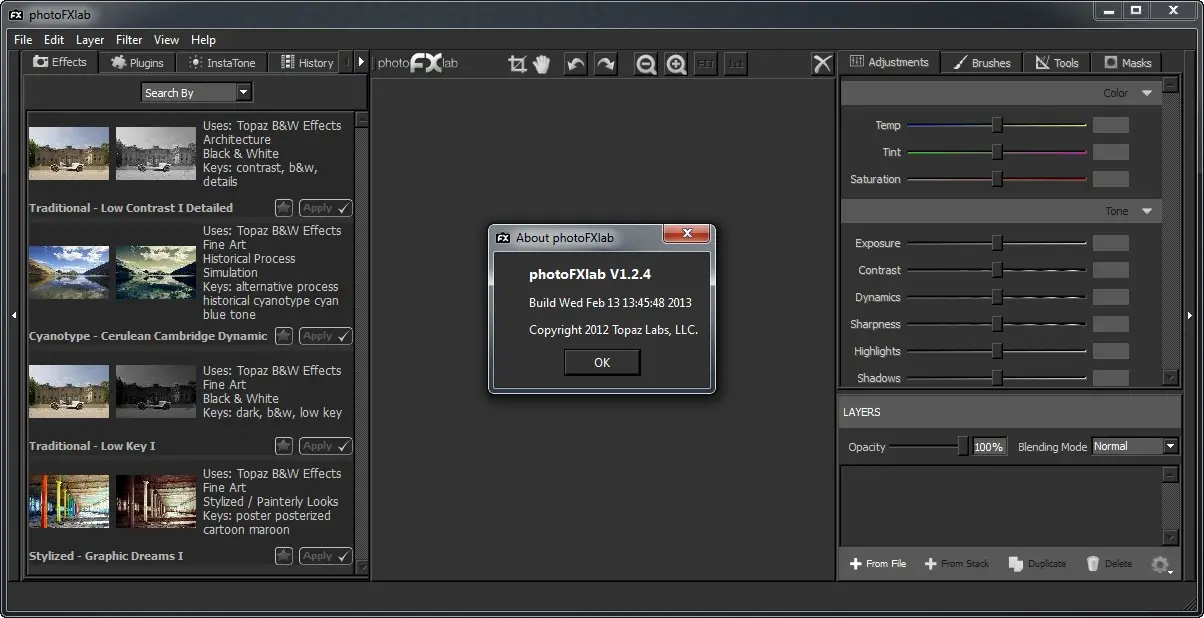Switch to the InstaTone tab
The image size is (1204, 618).
tap(222, 62)
